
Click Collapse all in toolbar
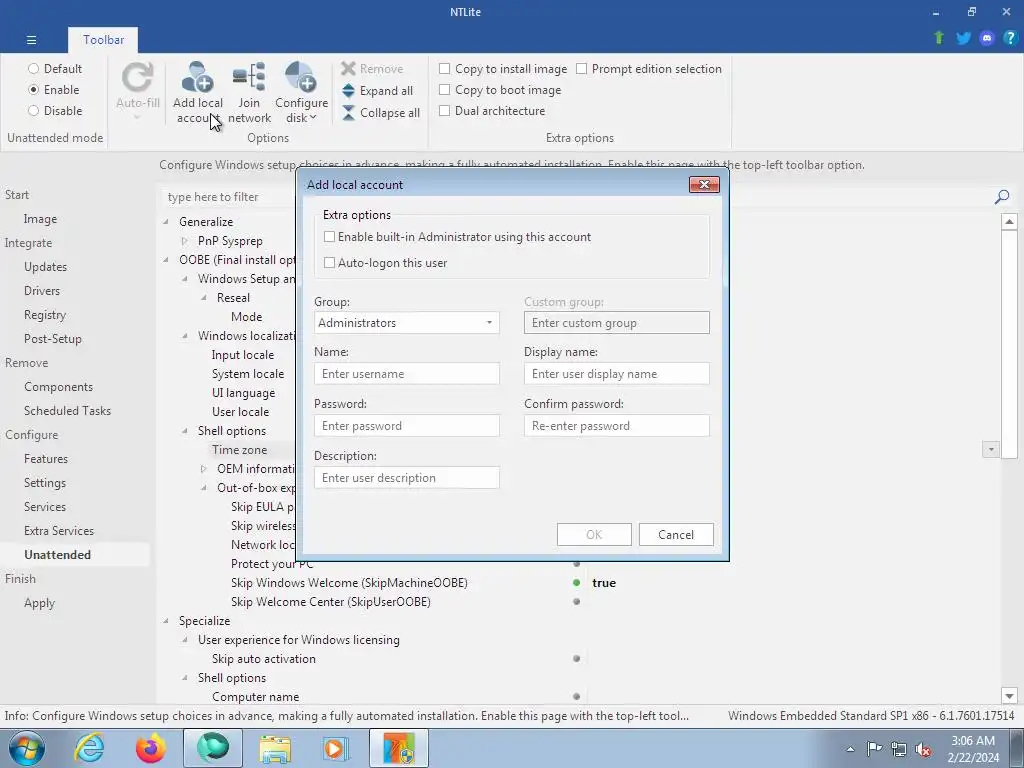coord(381,112)
